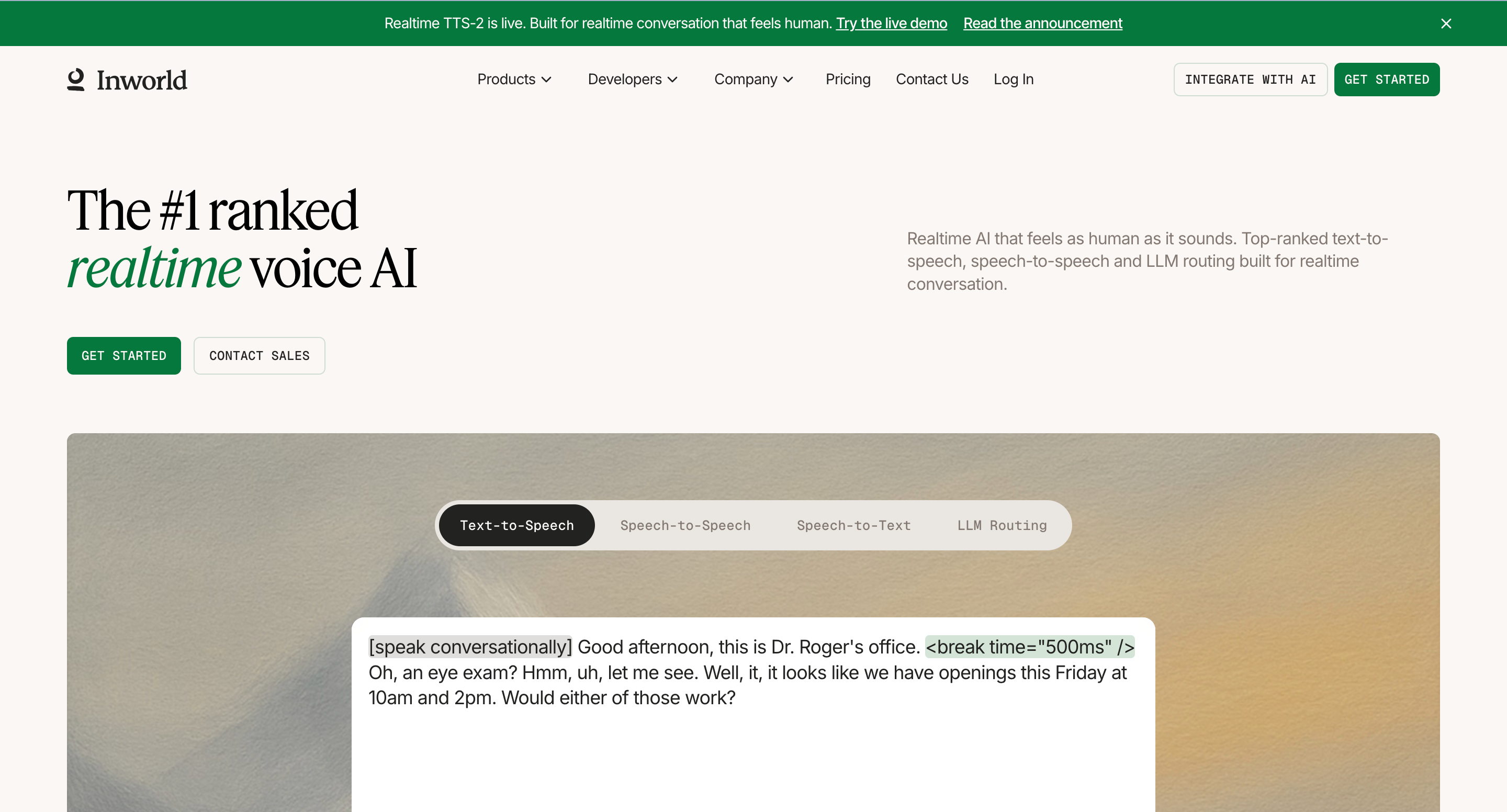Switch to the Speech-to-Speech tab
The height and width of the screenshot is (812, 1507).
pyautogui.click(x=685, y=525)
